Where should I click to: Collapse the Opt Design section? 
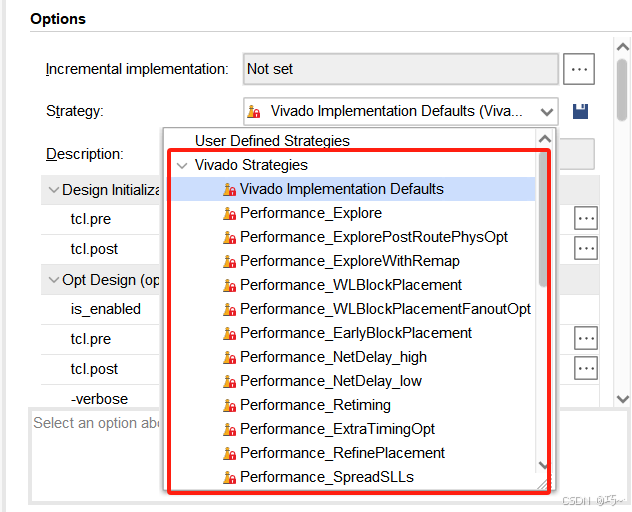pyautogui.click(x=54, y=280)
